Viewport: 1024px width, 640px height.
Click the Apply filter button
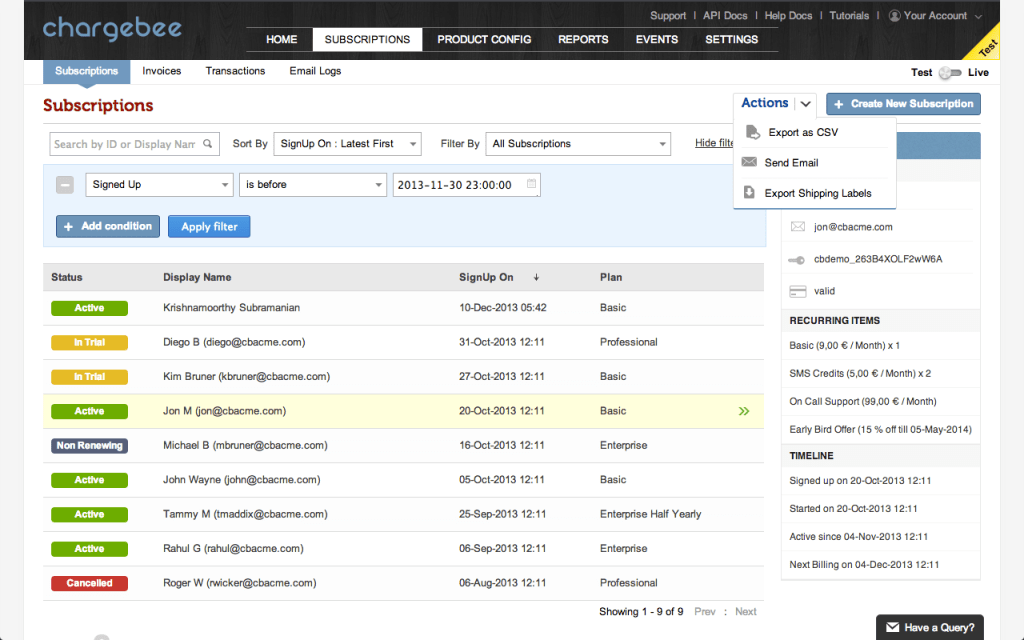pos(209,227)
